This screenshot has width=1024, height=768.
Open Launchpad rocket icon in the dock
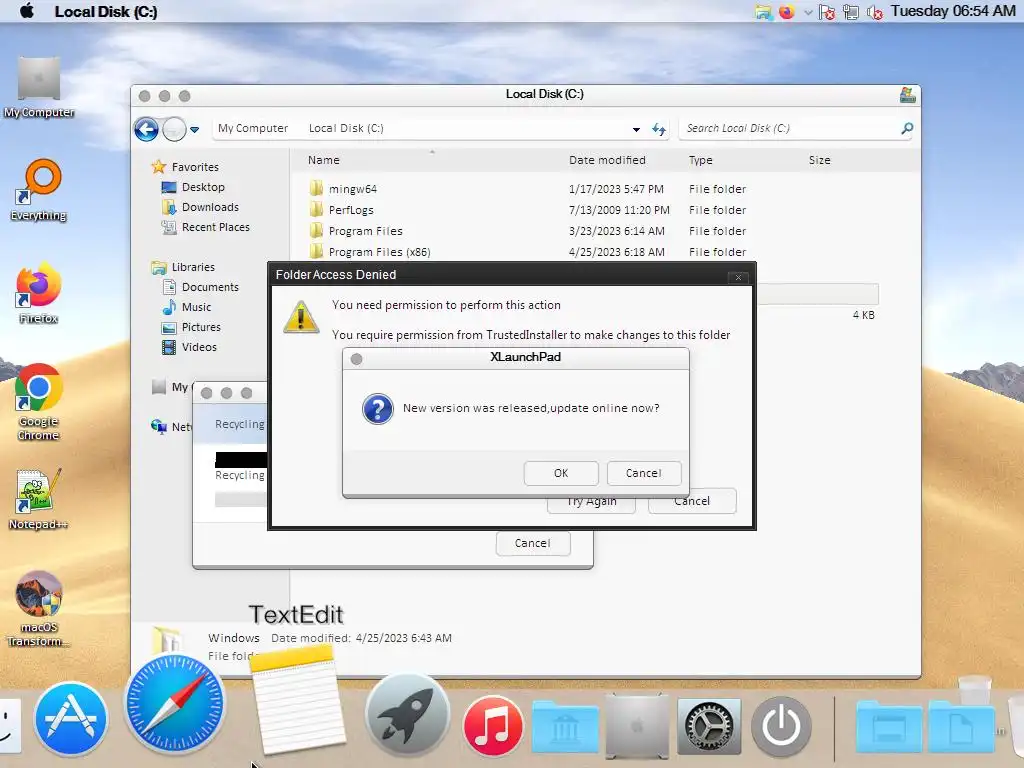(407, 716)
